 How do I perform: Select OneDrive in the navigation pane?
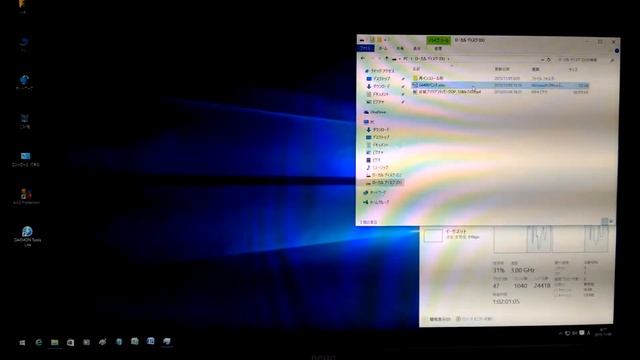tap(375, 112)
